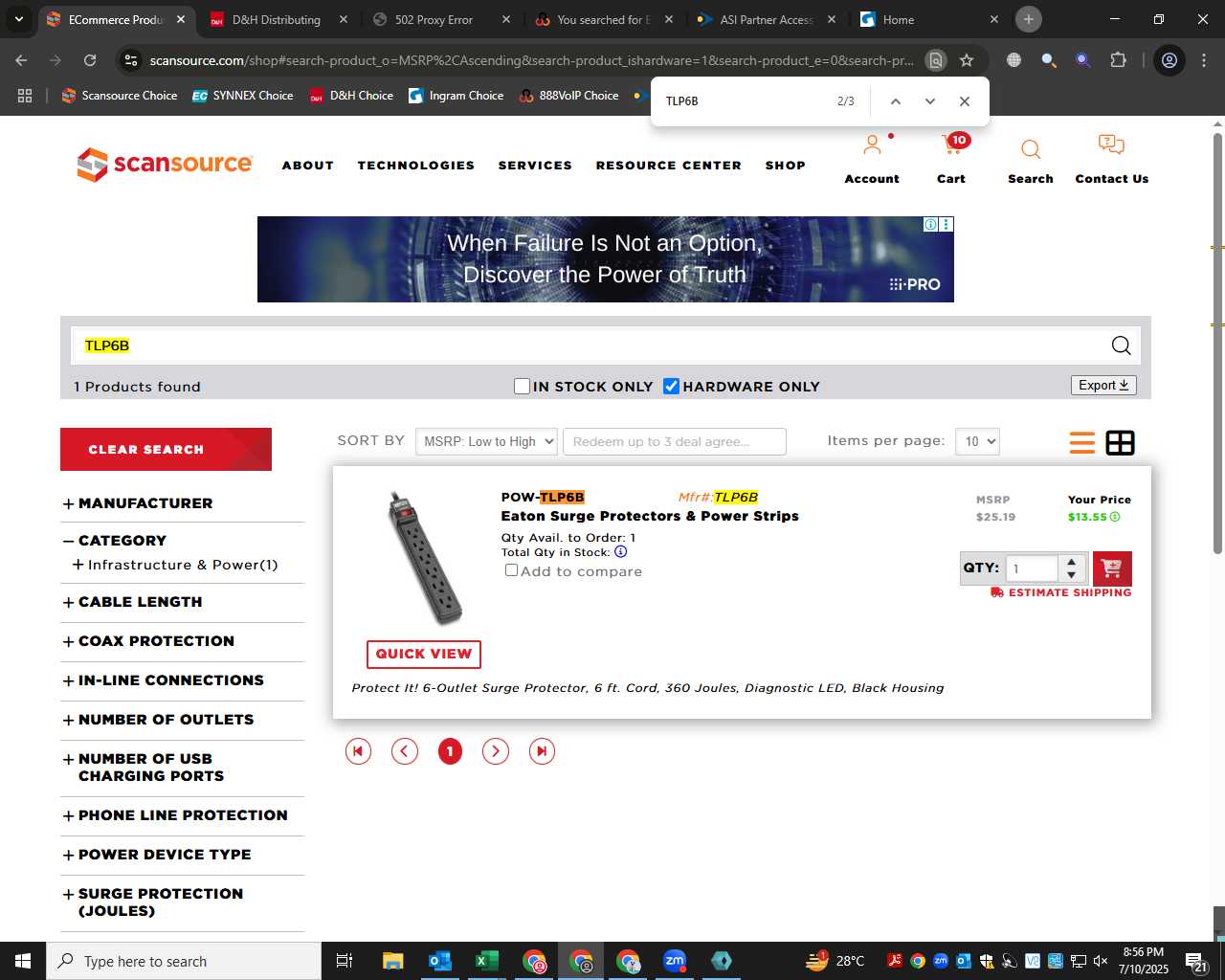
Task: Collapse CATEGORY filter
Action: 115,541
